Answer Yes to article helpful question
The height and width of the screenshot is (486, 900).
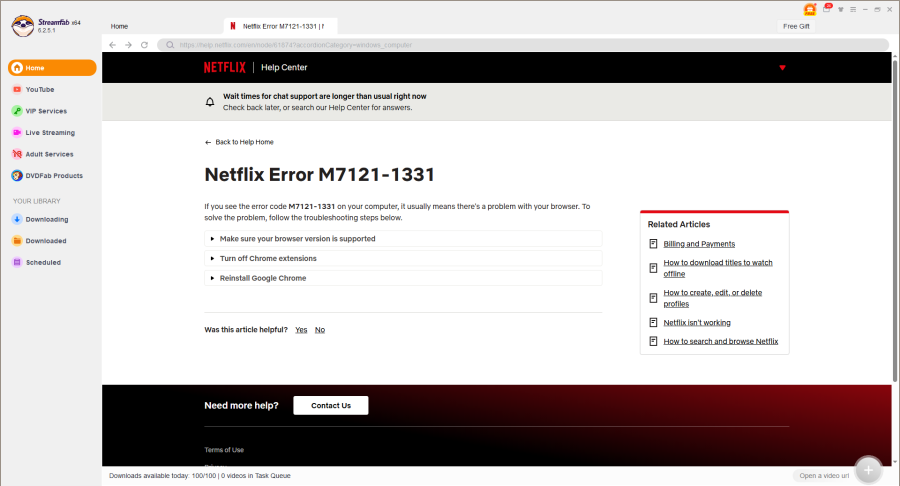click(301, 329)
